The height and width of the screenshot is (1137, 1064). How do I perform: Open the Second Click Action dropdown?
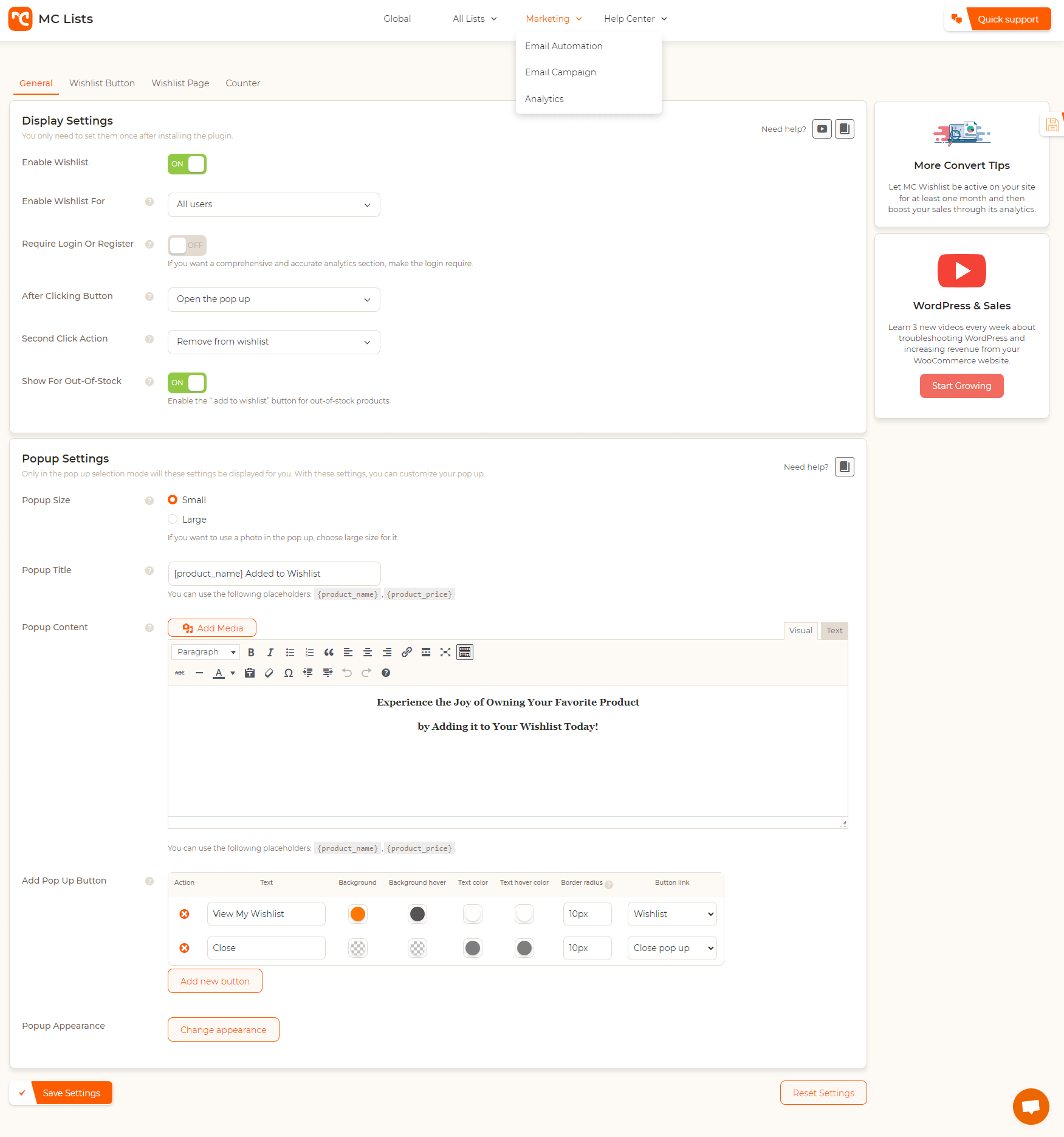point(273,342)
